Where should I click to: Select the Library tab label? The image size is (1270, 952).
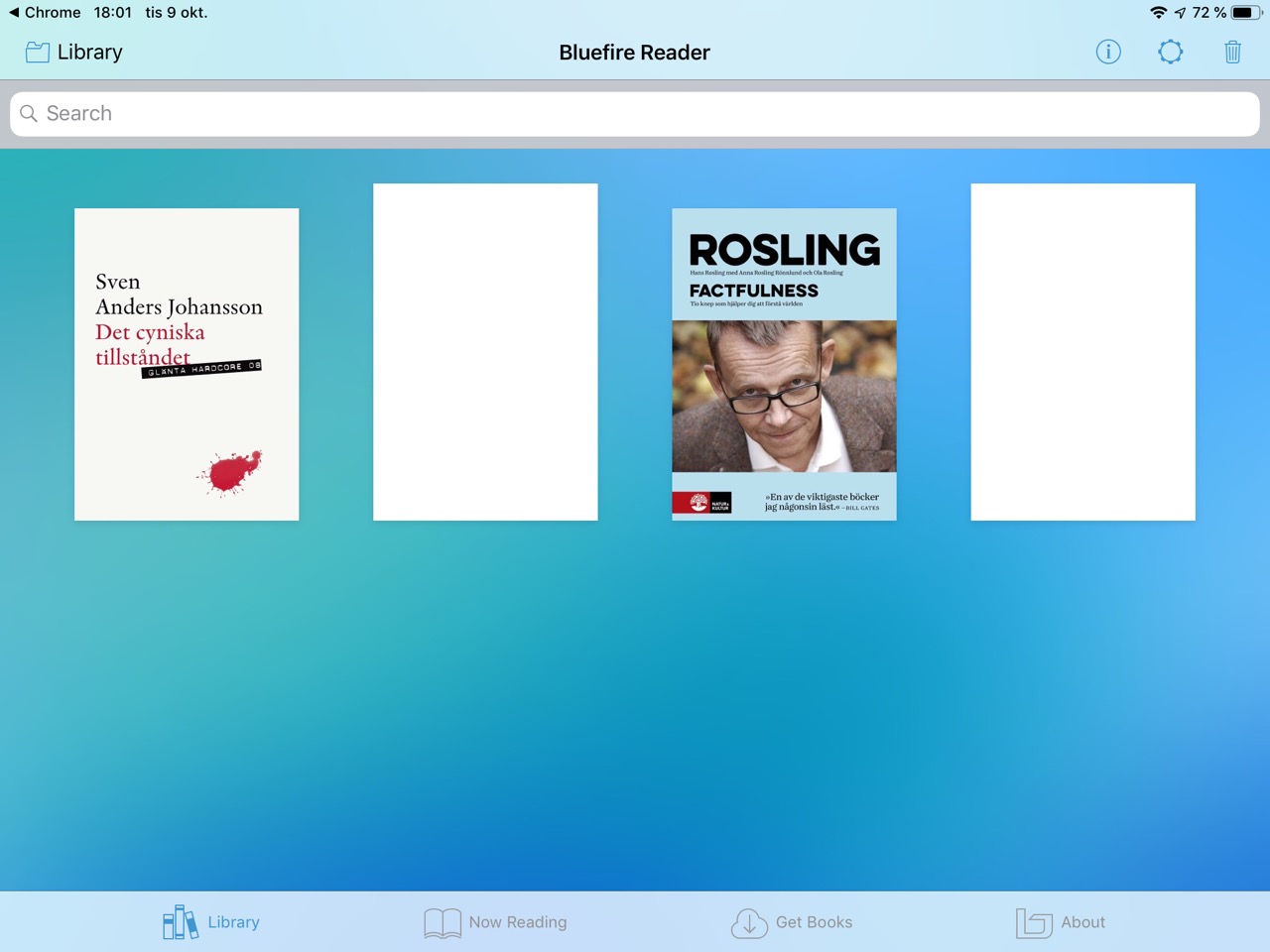click(233, 922)
